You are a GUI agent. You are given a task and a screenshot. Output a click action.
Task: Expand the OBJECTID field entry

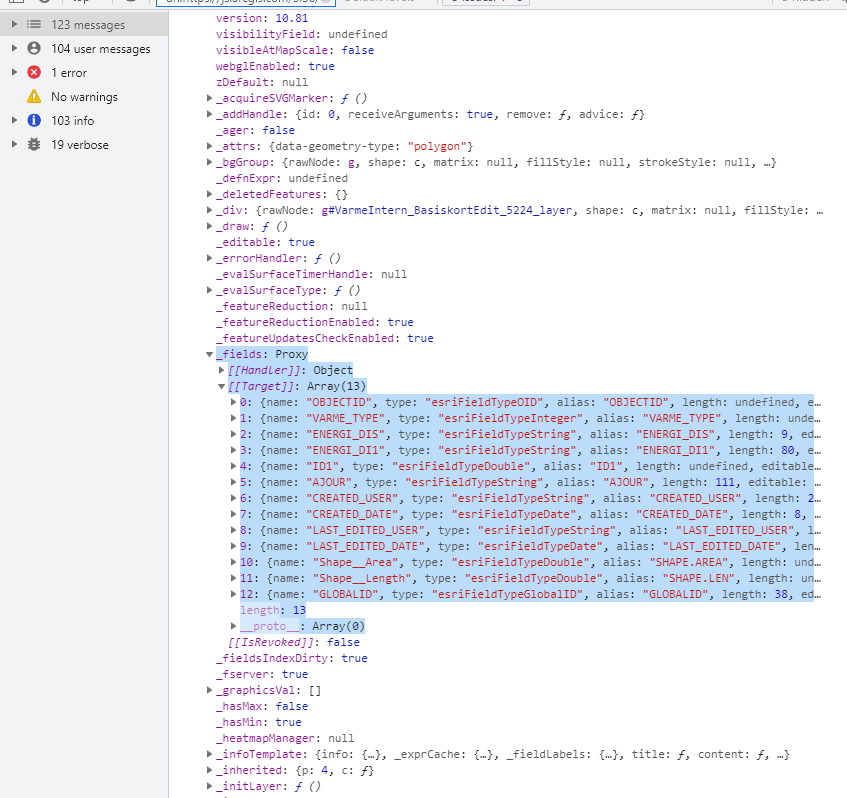point(234,401)
